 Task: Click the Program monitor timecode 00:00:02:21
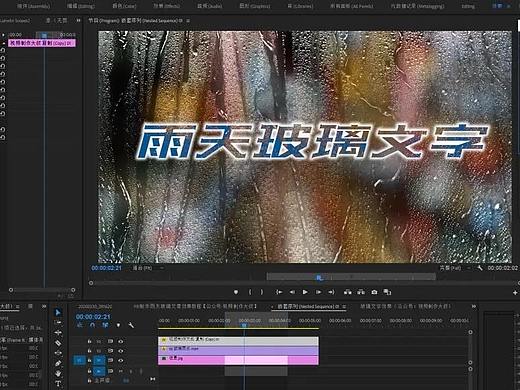[107, 268]
